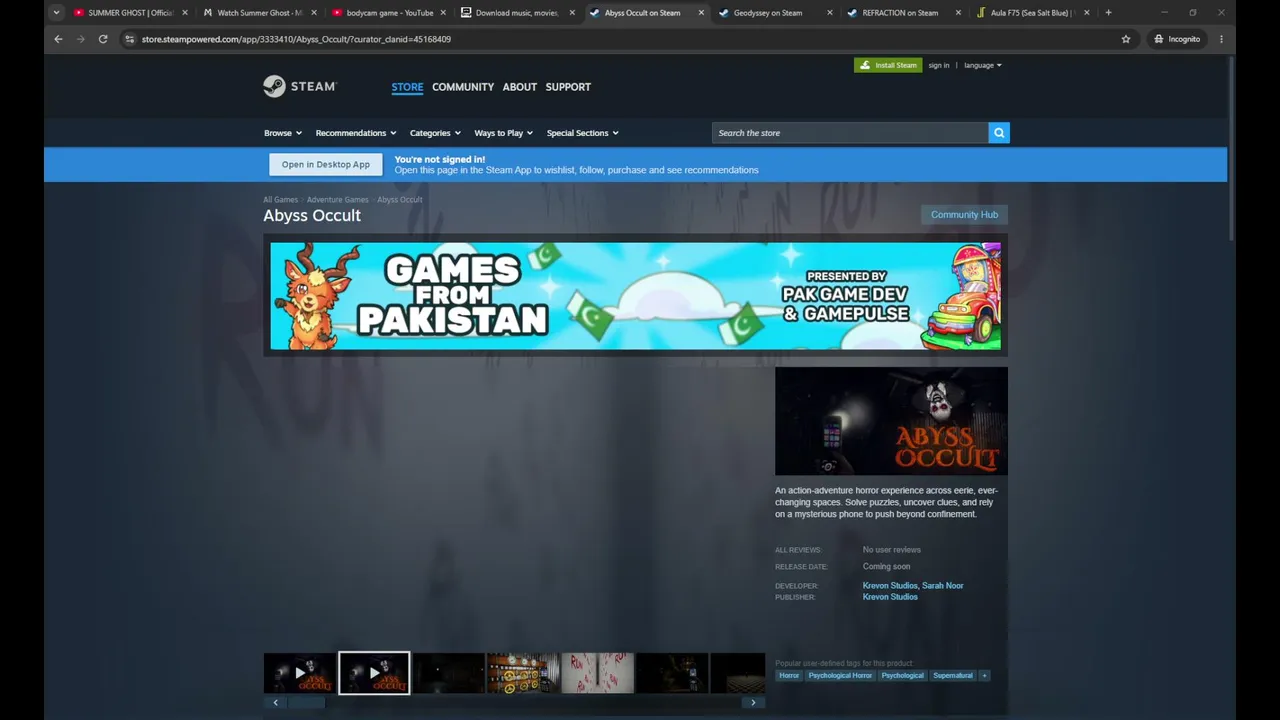Click the browser forward arrow

(x=81, y=39)
